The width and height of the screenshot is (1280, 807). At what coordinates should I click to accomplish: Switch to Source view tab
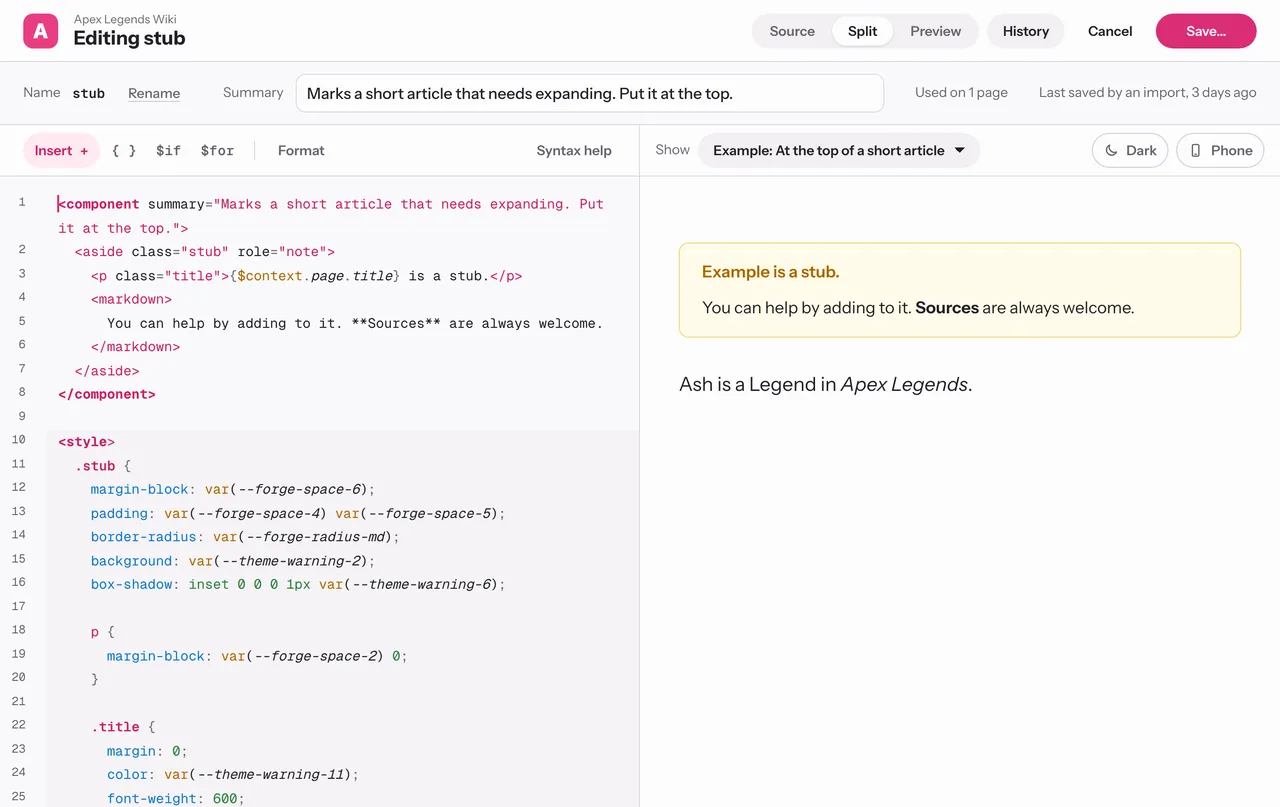pos(792,31)
